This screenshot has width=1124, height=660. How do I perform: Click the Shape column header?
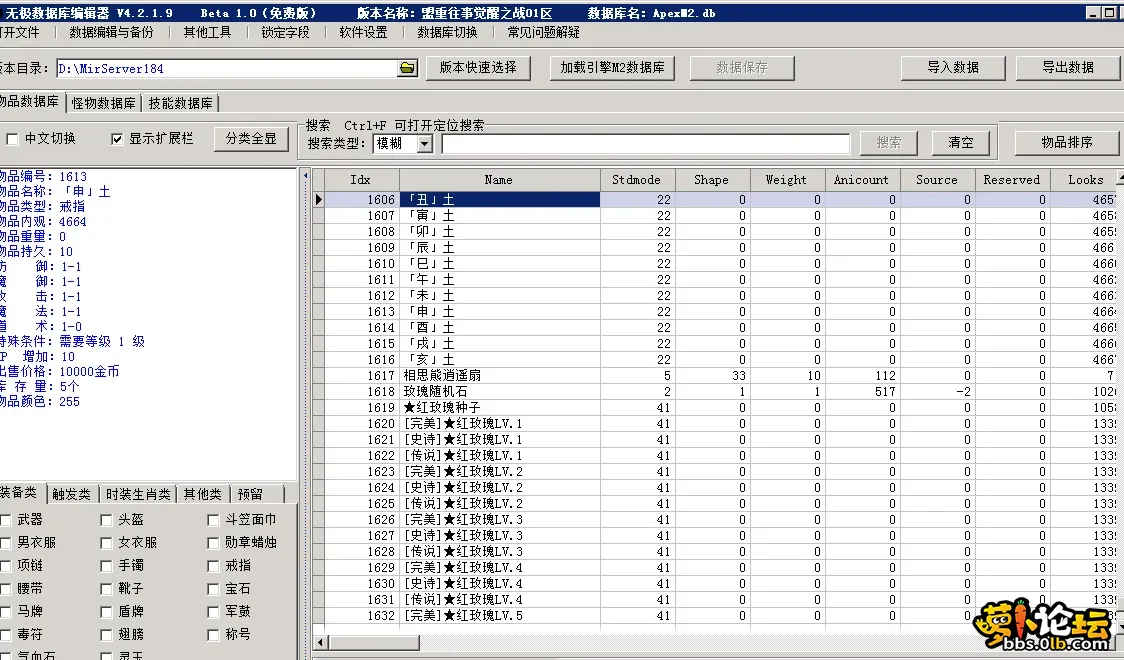711,180
